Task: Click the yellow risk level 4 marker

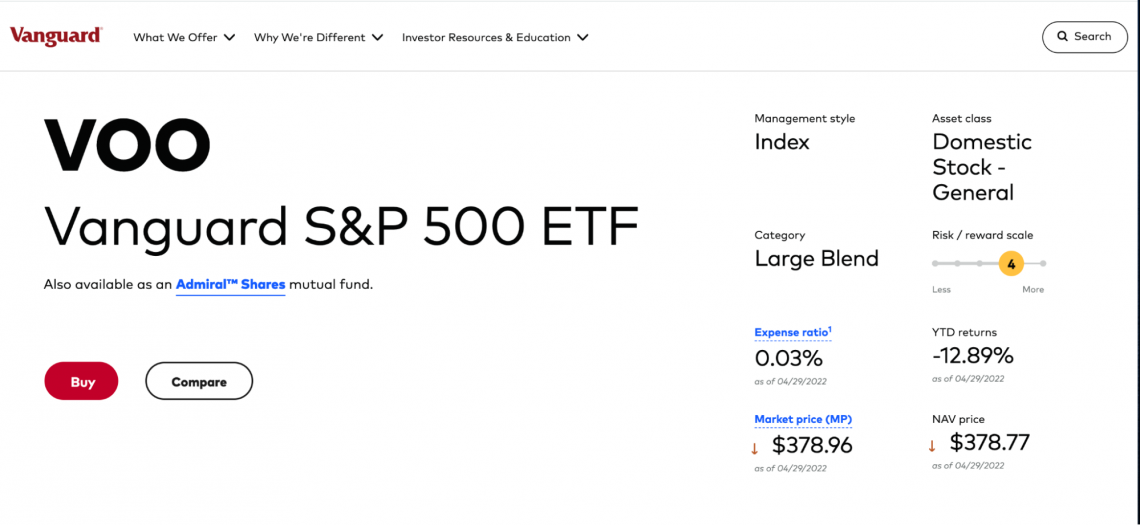Action: tap(1011, 264)
